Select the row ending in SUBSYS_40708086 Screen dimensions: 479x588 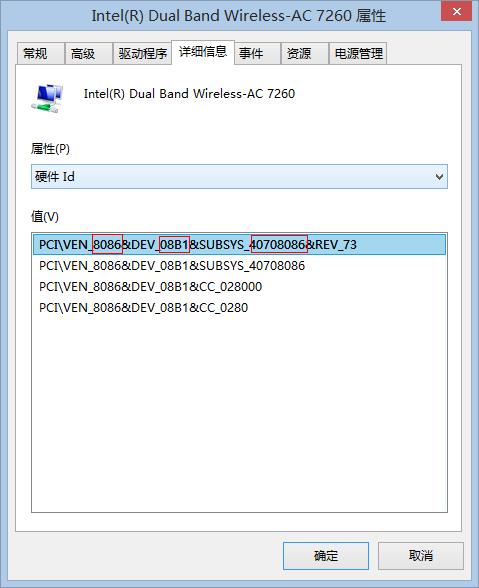pyautogui.click(x=239, y=266)
